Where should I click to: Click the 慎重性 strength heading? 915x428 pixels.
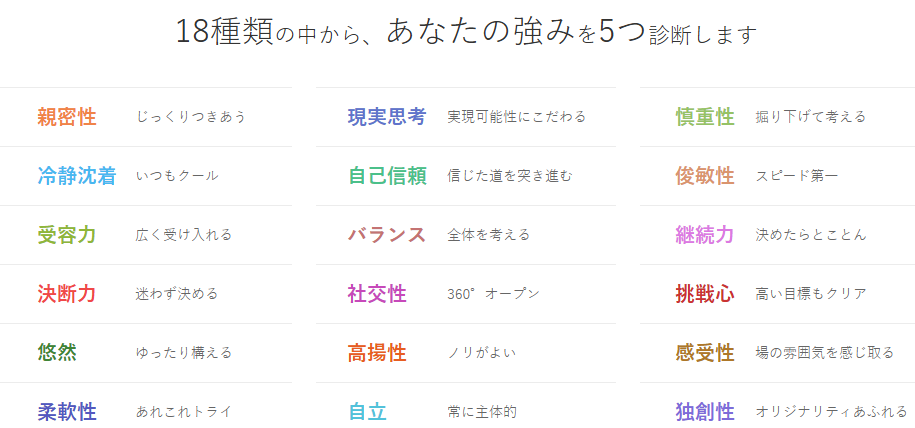tap(705, 117)
